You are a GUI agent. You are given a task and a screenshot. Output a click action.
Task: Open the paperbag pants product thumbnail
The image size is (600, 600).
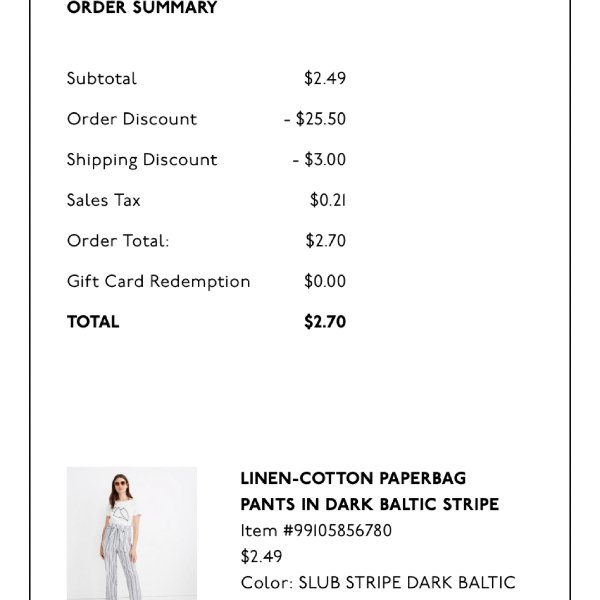(132, 533)
